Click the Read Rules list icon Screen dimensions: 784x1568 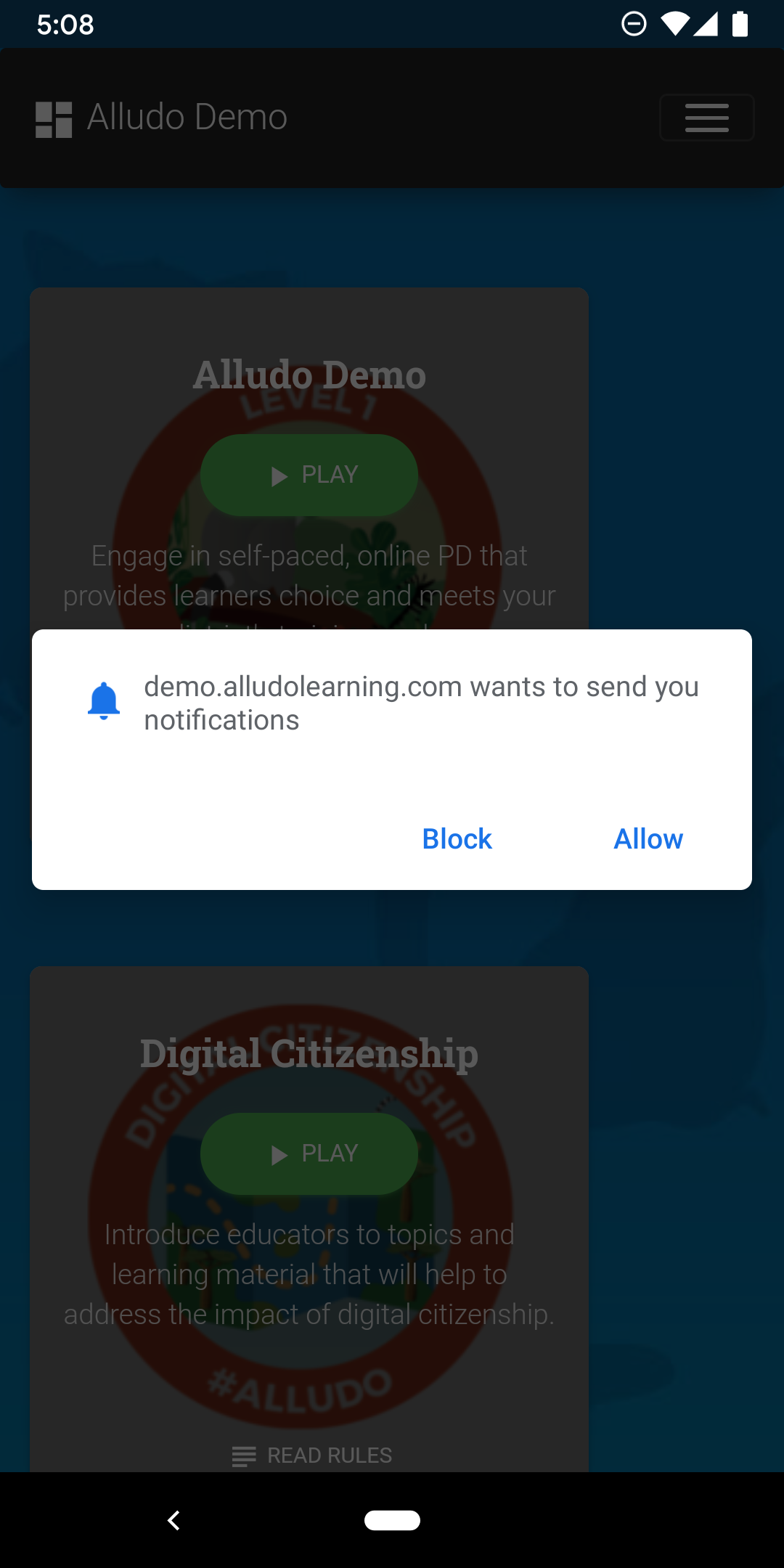click(244, 1456)
